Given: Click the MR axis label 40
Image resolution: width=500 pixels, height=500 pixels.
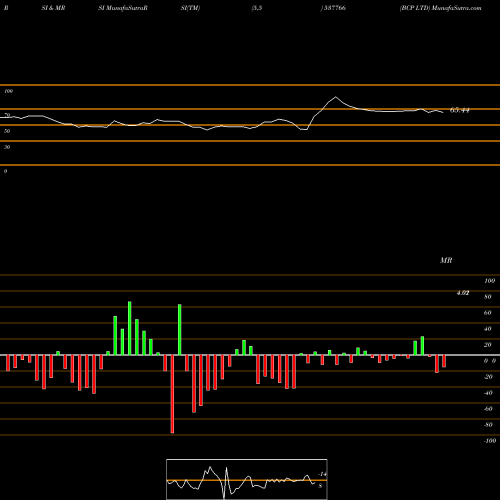Looking at the screenshot, I should [488, 329].
